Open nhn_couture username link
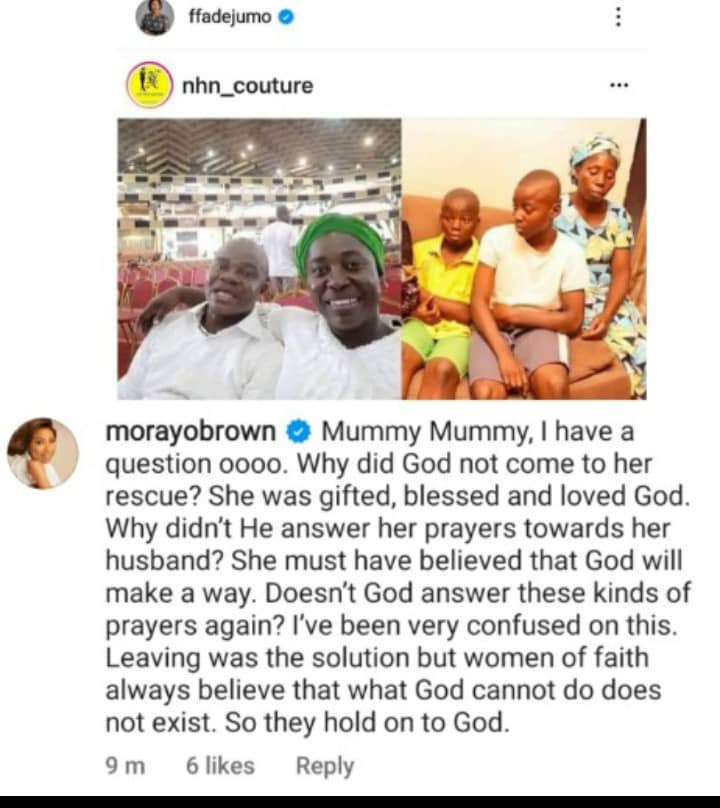Image resolution: width=720 pixels, height=808 pixels. click(247, 86)
